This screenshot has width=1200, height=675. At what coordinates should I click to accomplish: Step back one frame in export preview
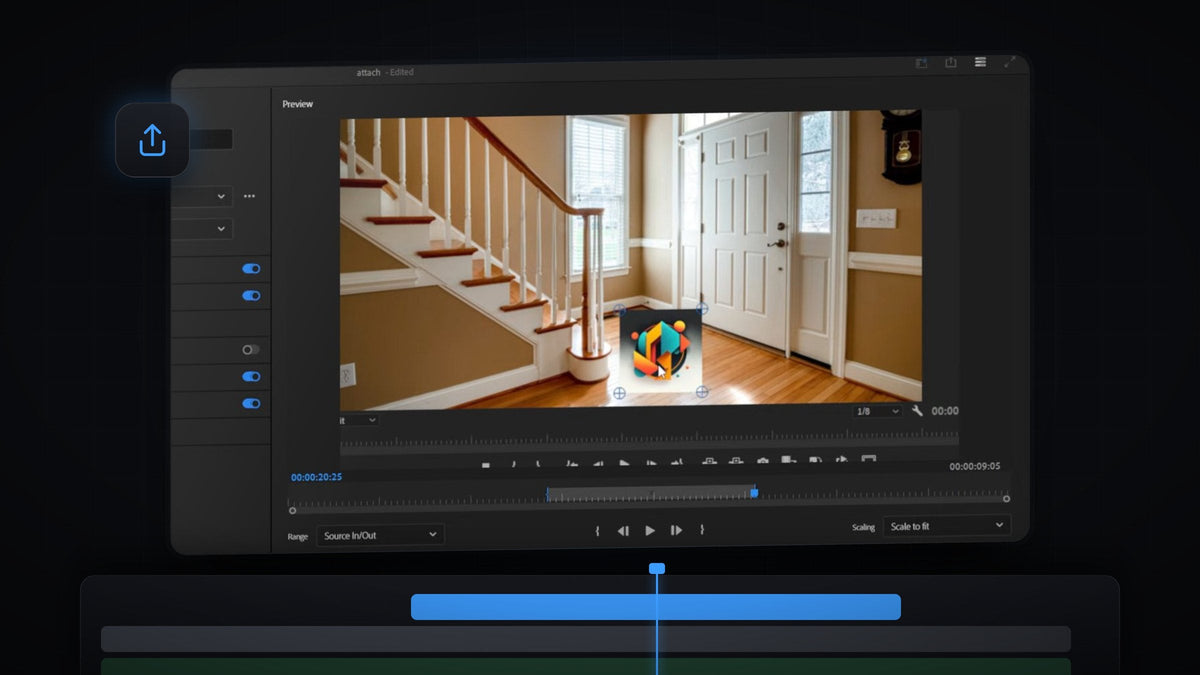[623, 531]
